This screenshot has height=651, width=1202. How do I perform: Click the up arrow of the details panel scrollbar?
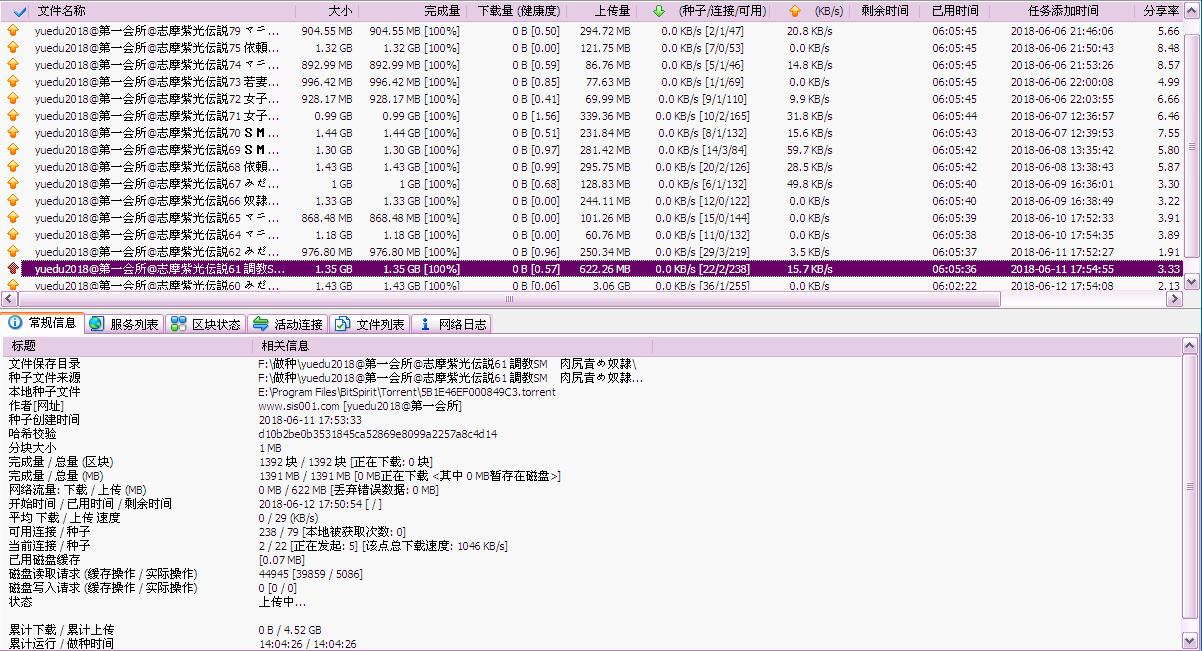point(1189,346)
